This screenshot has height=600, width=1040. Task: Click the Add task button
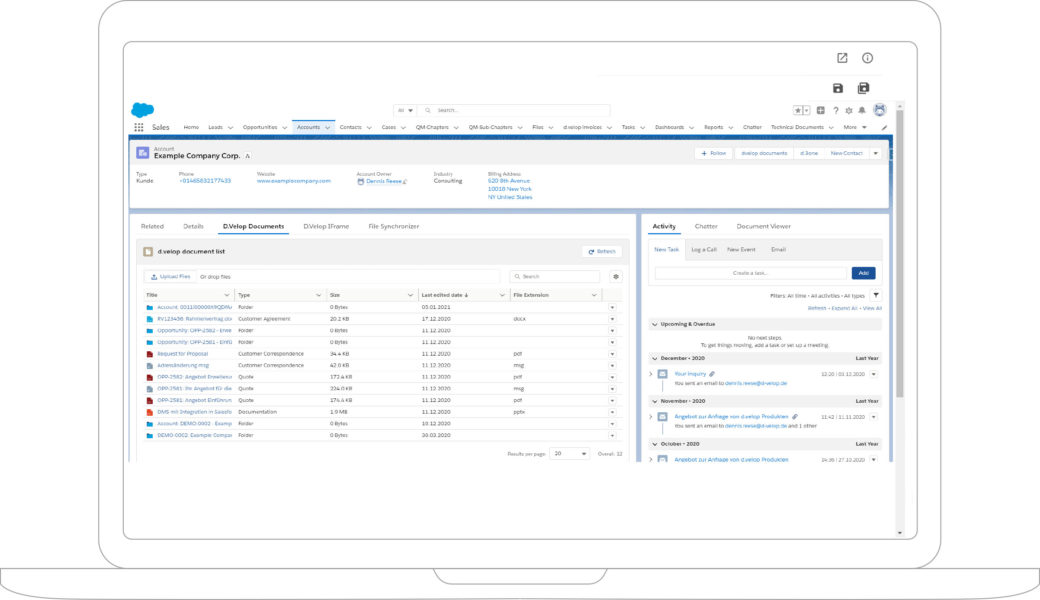coord(863,273)
